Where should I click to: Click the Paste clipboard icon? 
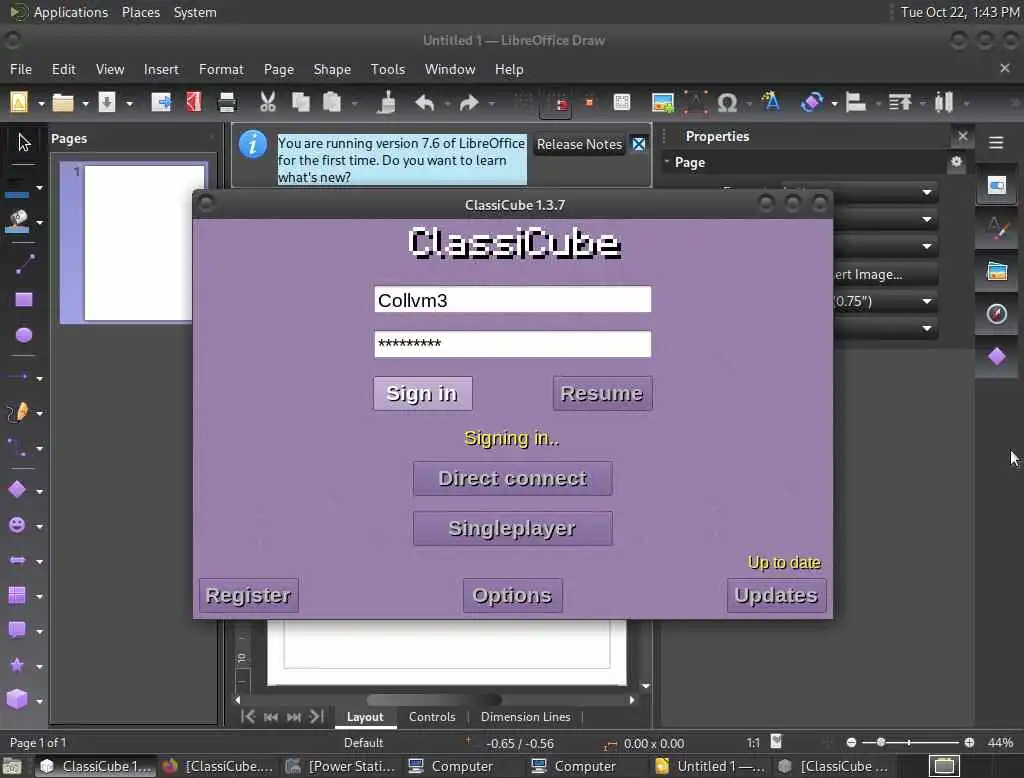(332, 103)
